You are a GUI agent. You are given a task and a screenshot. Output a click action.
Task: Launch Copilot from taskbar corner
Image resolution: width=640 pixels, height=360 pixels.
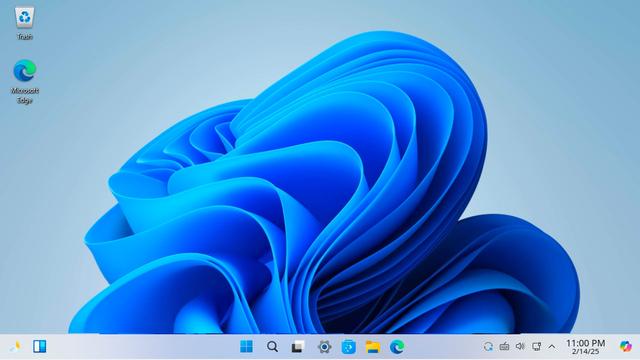(x=625, y=347)
